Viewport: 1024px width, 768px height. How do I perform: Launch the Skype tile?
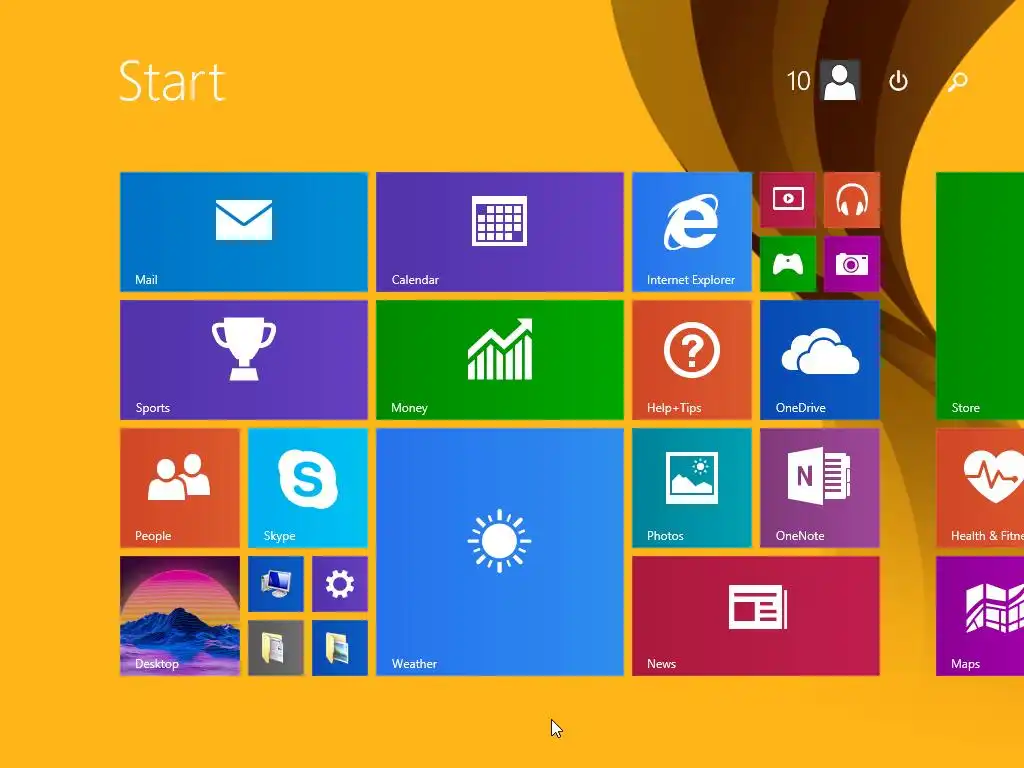tap(308, 488)
